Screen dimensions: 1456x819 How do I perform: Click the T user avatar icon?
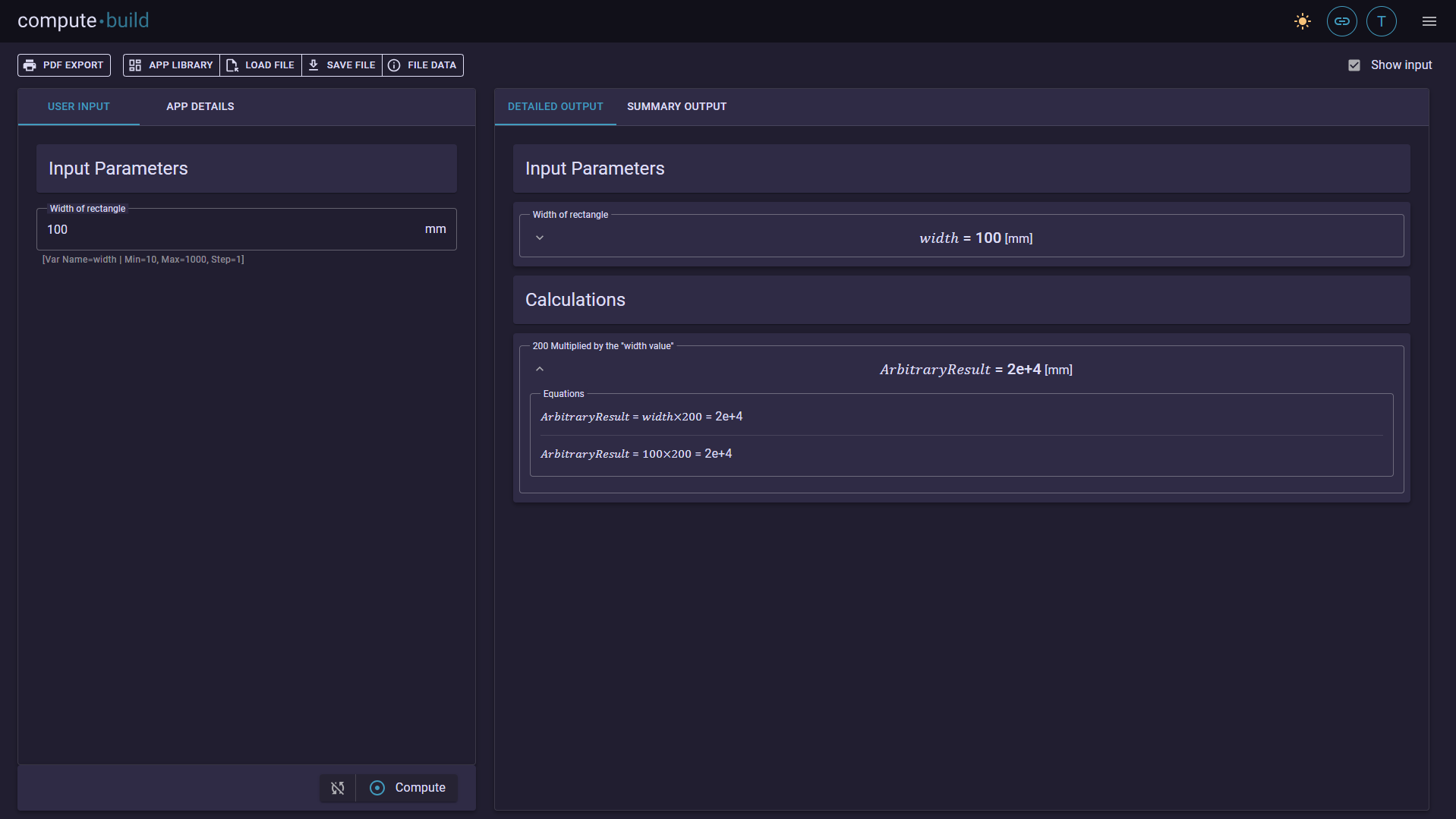[x=1381, y=21]
